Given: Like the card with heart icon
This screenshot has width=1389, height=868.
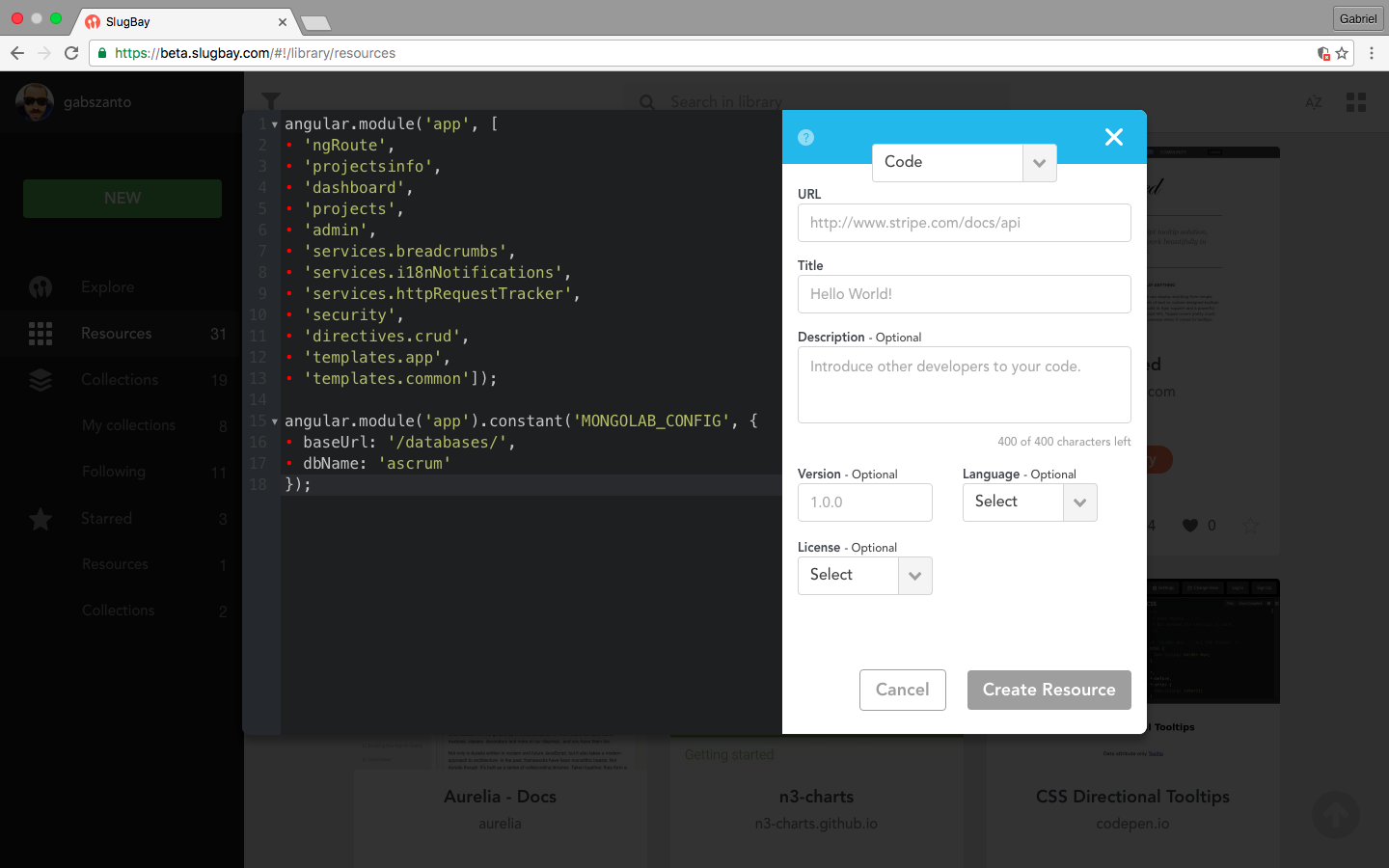Looking at the screenshot, I should tap(1190, 526).
